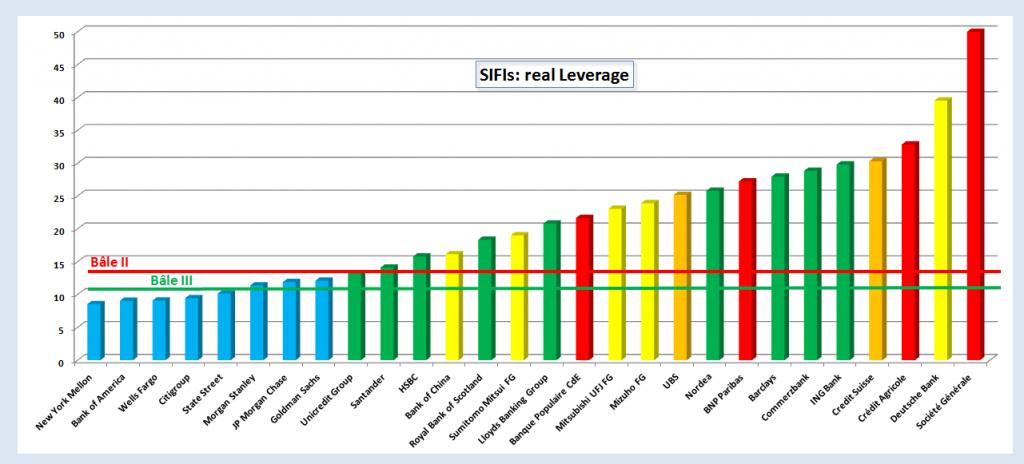The height and width of the screenshot is (464, 1024).
Task: Click the New York Mellon axis label
Action: point(65,401)
